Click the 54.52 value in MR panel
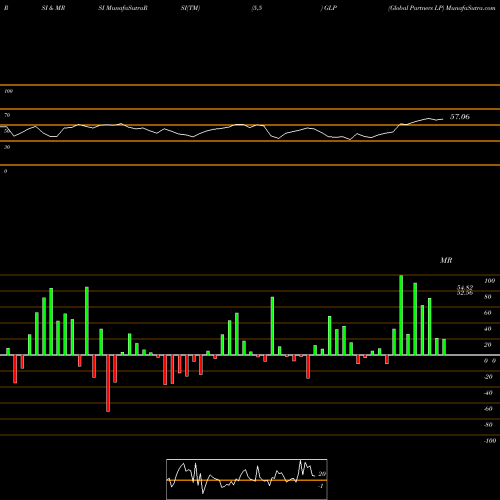 coord(465,287)
